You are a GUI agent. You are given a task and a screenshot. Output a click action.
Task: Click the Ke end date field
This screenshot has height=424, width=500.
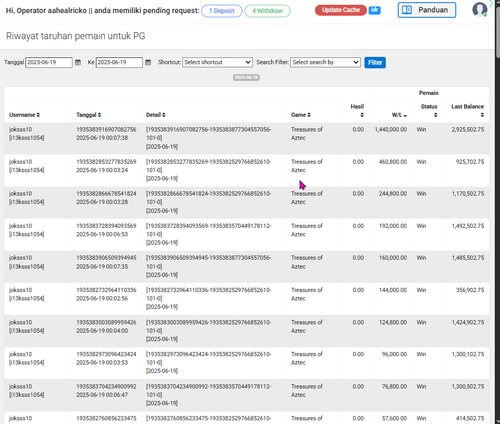tap(119, 62)
